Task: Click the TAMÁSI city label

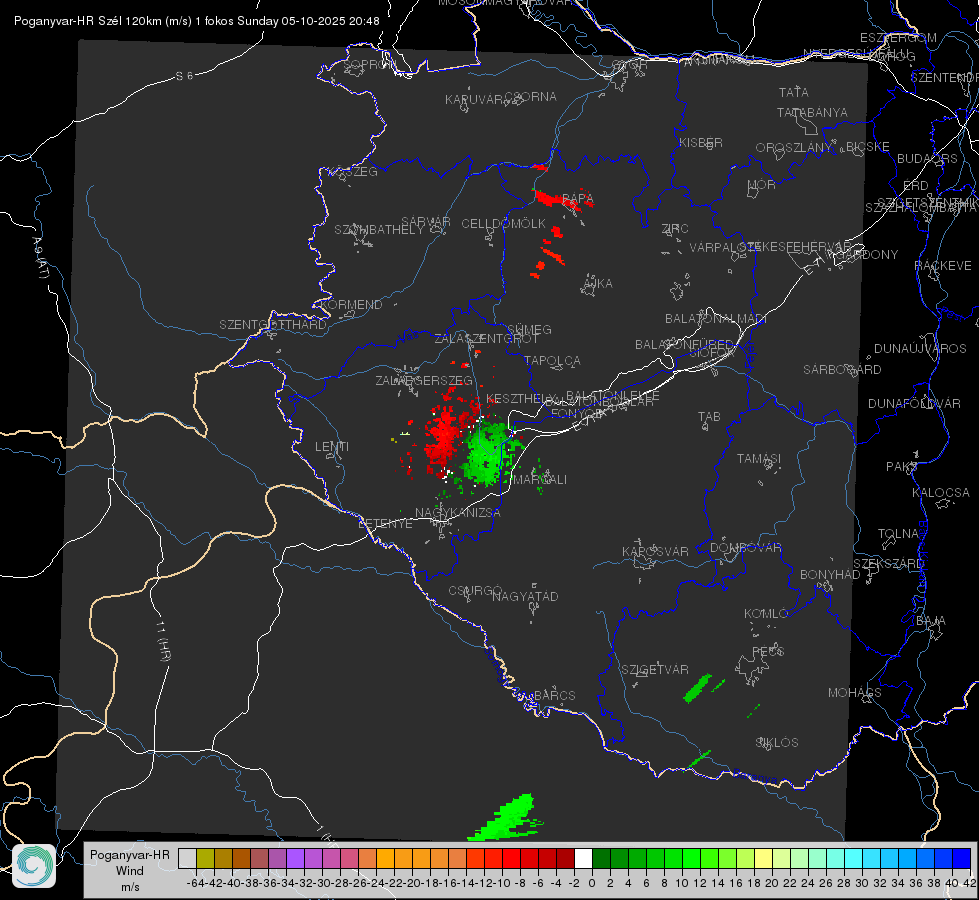Action: pyautogui.click(x=759, y=458)
